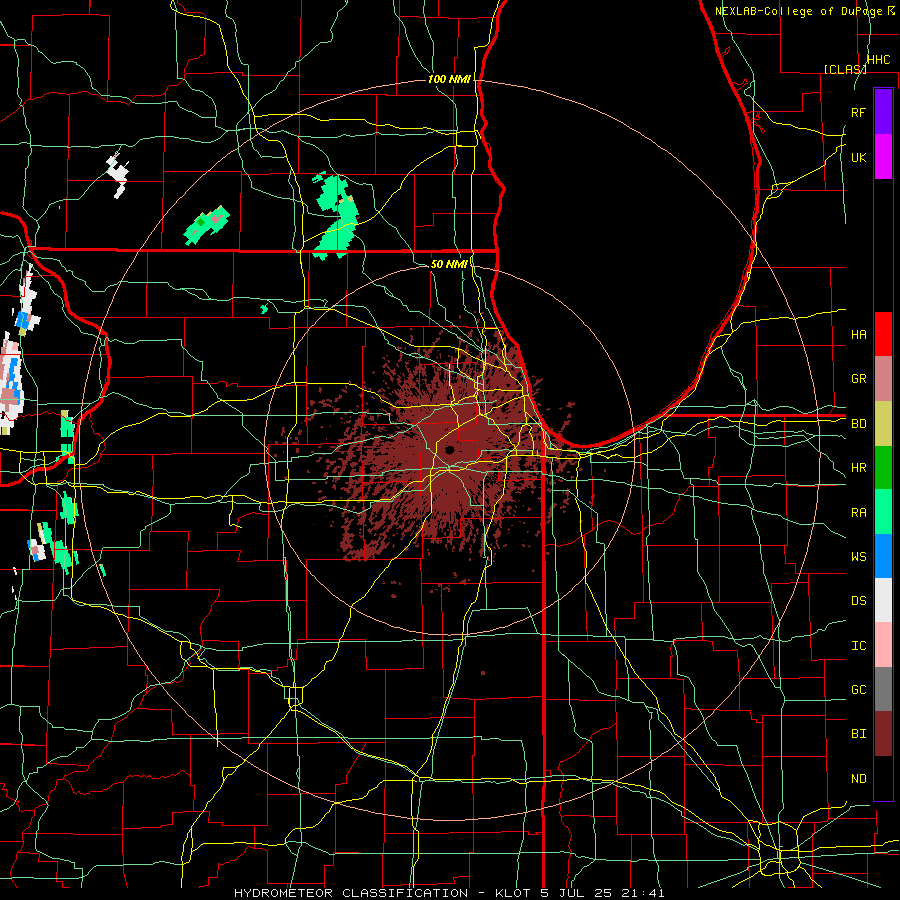Viewport: 900px width, 900px height.
Task: Click the BI legend label
Action: click(858, 734)
